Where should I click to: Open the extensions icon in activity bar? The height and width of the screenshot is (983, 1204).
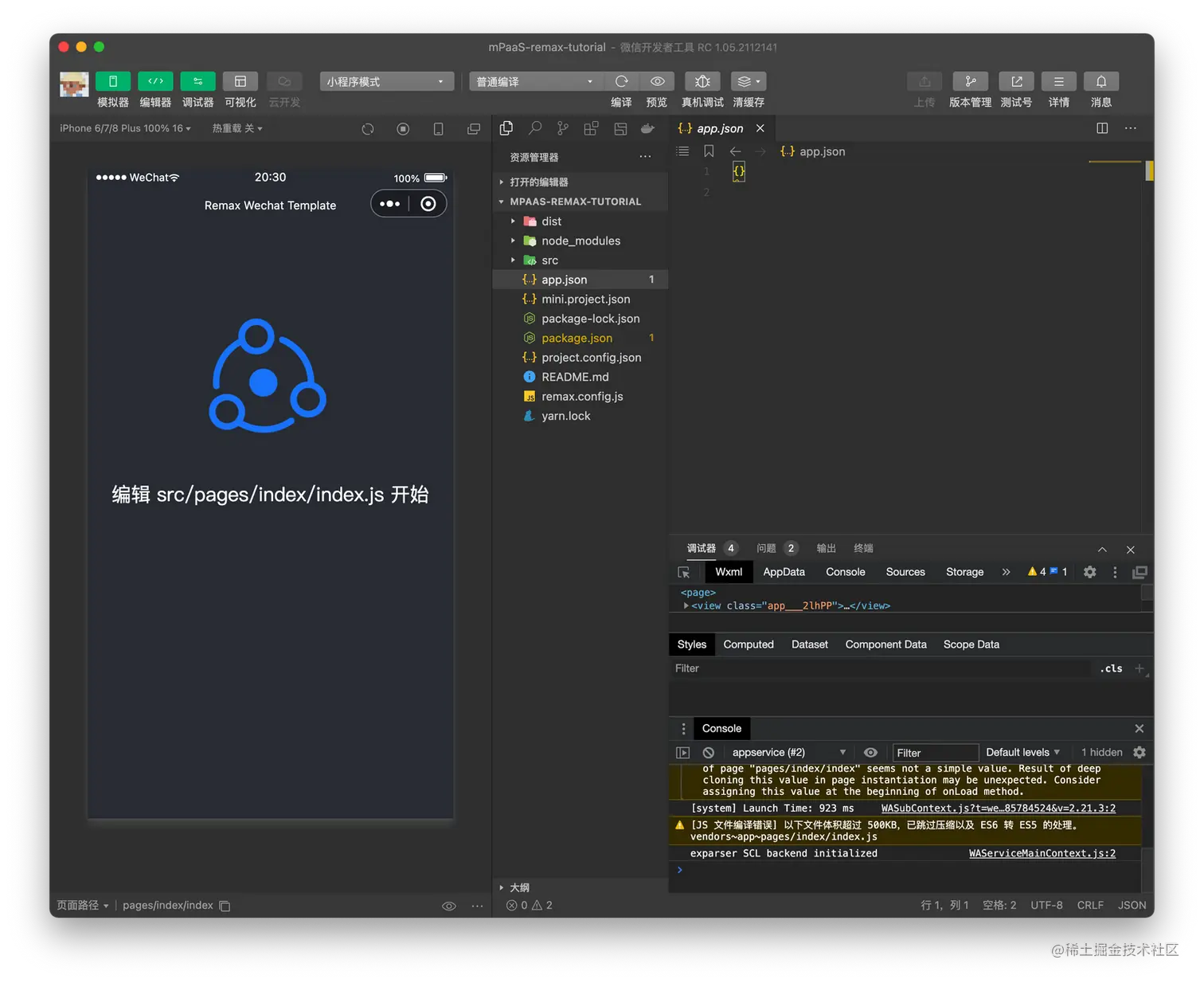point(591,128)
